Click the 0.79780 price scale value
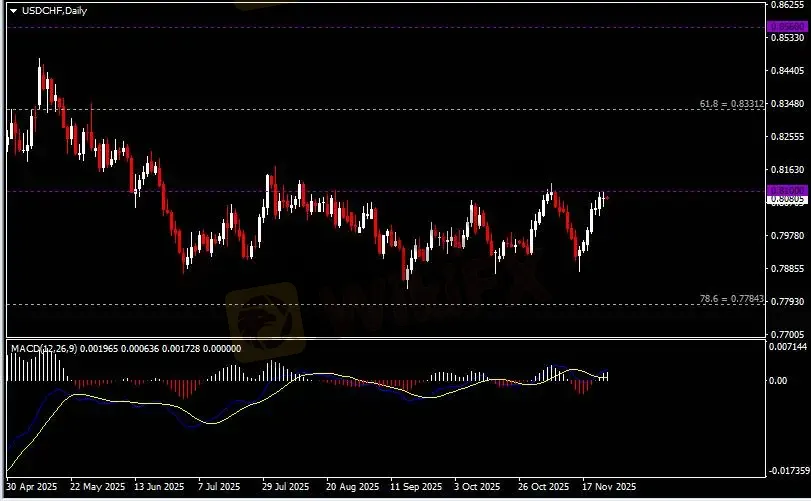 click(784, 235)
